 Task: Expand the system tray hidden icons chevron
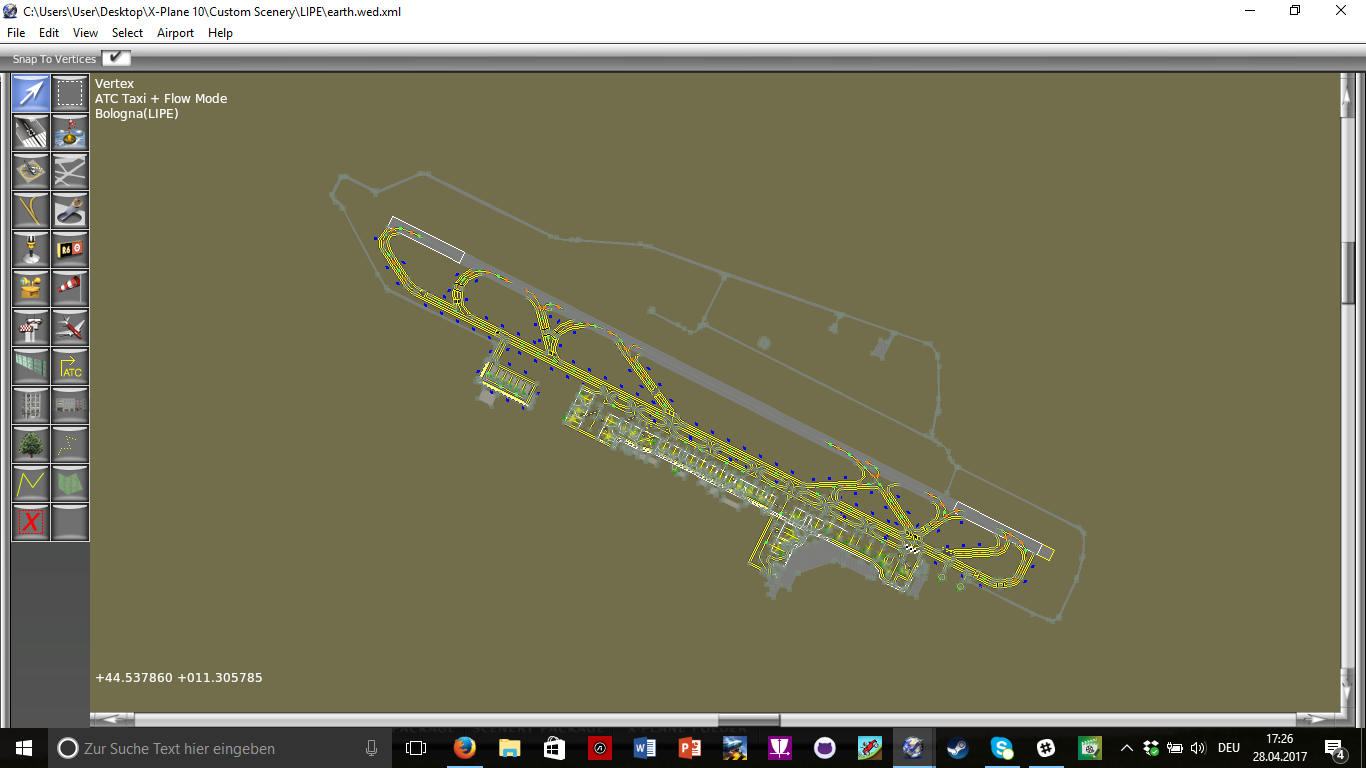pos(1127,748)
